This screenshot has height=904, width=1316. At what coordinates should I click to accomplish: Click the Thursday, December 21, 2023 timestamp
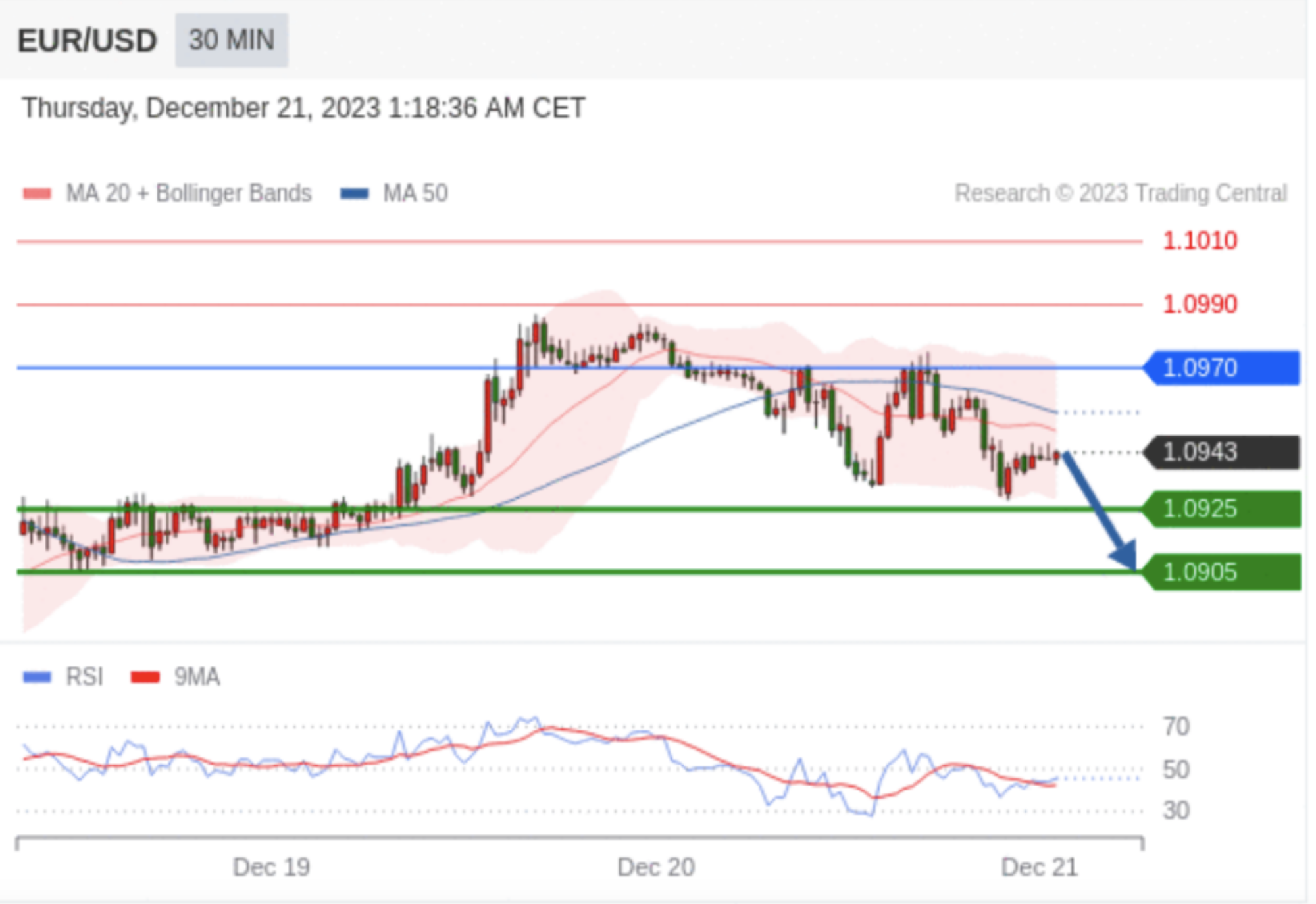[x=303, y=108]
